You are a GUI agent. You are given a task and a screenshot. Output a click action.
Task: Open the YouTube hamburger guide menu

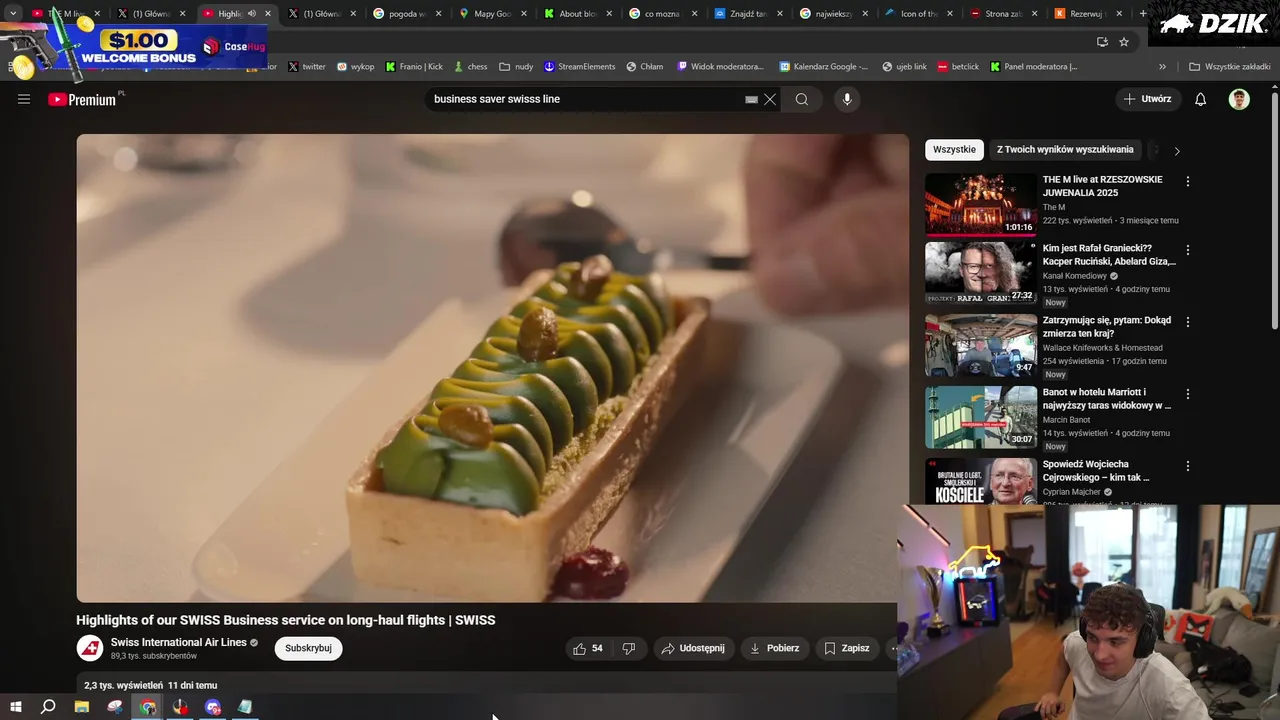24,99
